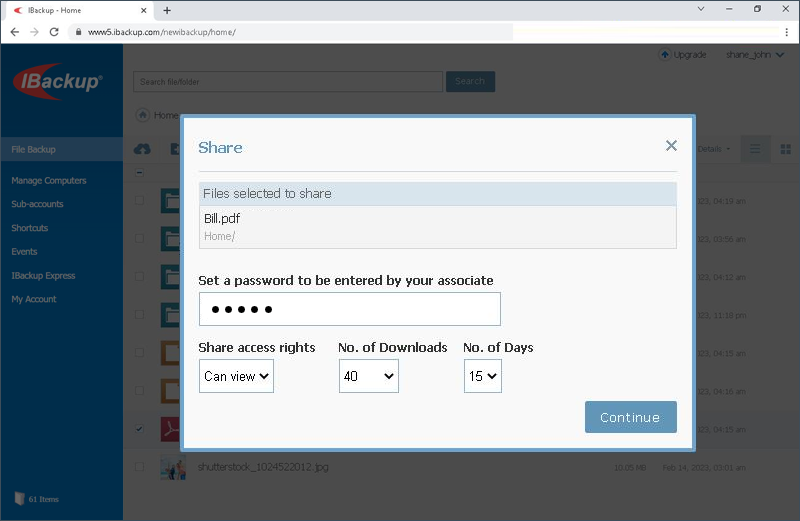Open the No. of Days dropdown

click(x=482, y=377)
